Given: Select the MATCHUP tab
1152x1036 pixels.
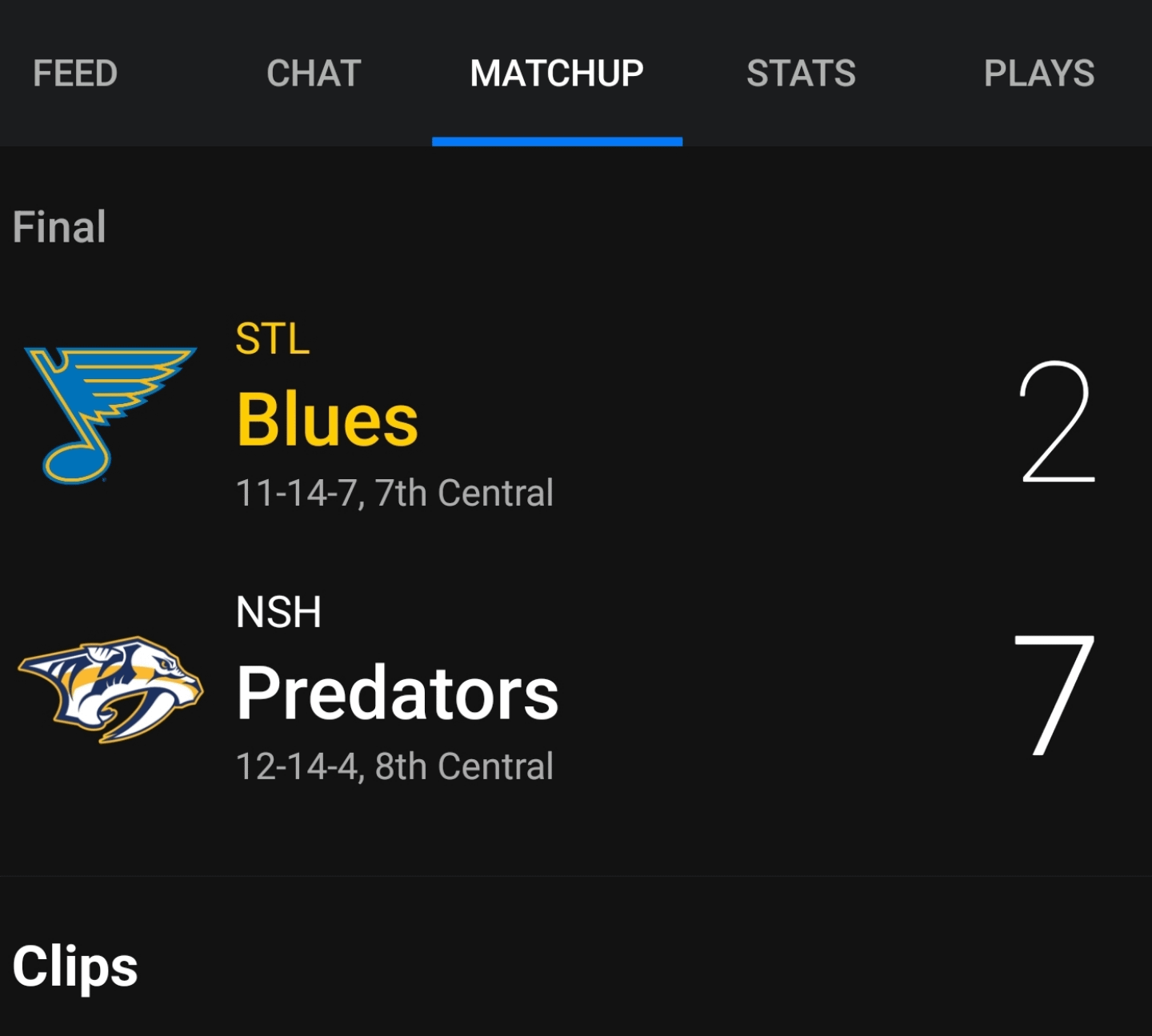Looking at the screenshot, I should 557,74.
